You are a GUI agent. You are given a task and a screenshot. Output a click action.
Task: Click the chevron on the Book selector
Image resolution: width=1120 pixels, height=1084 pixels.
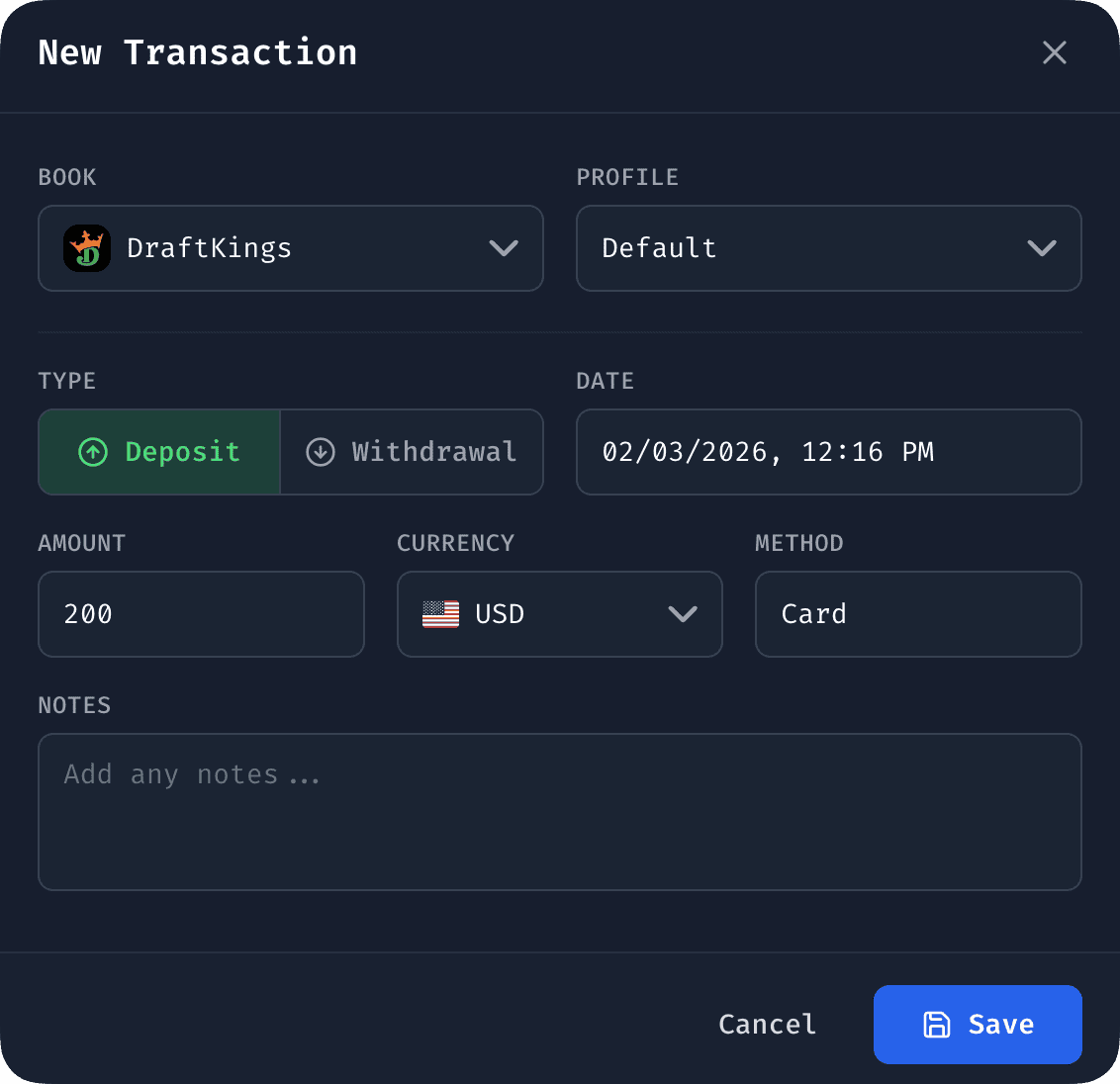[x=504, y=248]
